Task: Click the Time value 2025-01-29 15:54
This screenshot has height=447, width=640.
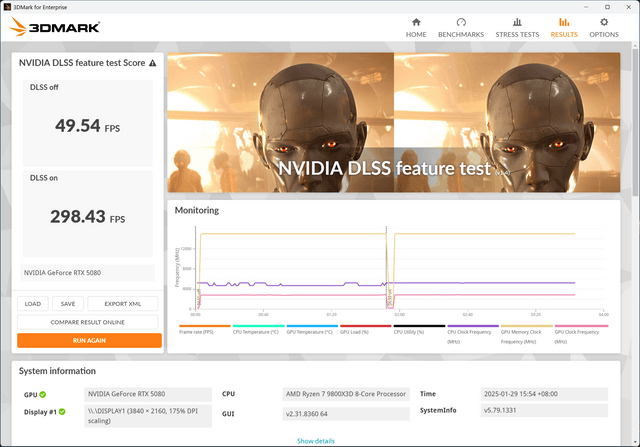Action: click(x=544, y=394)
